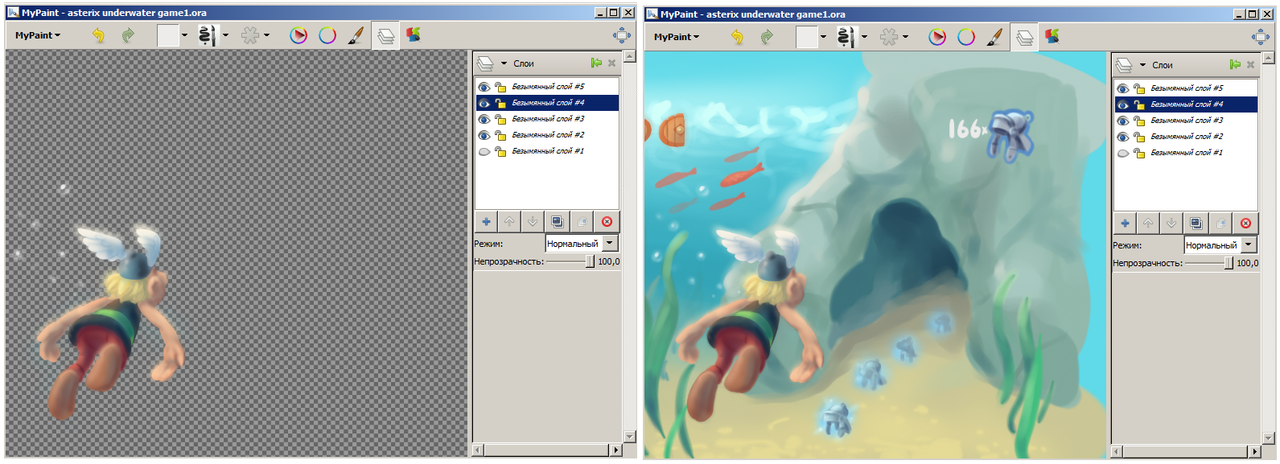This screenshot has width=1280, height=464.
Task: Detach Layers panel via green arrow, right window
Action: pos(1235,63)
